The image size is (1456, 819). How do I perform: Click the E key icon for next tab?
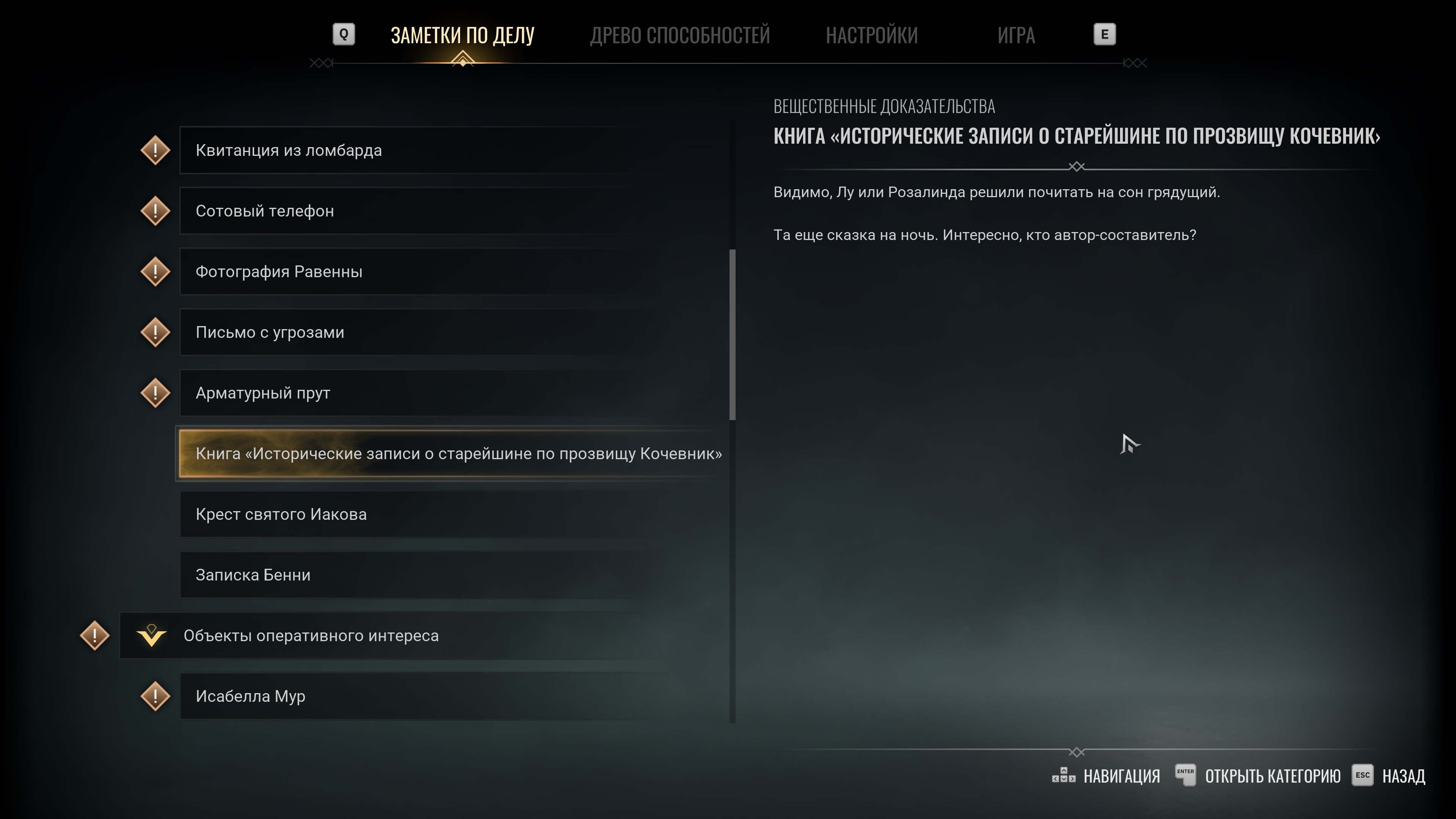click(1105, 35)
